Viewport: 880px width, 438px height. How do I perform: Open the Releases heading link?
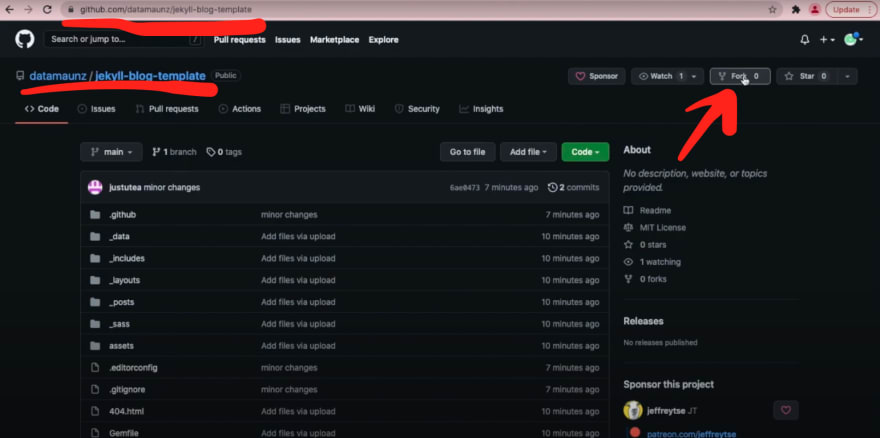(643, 321)
